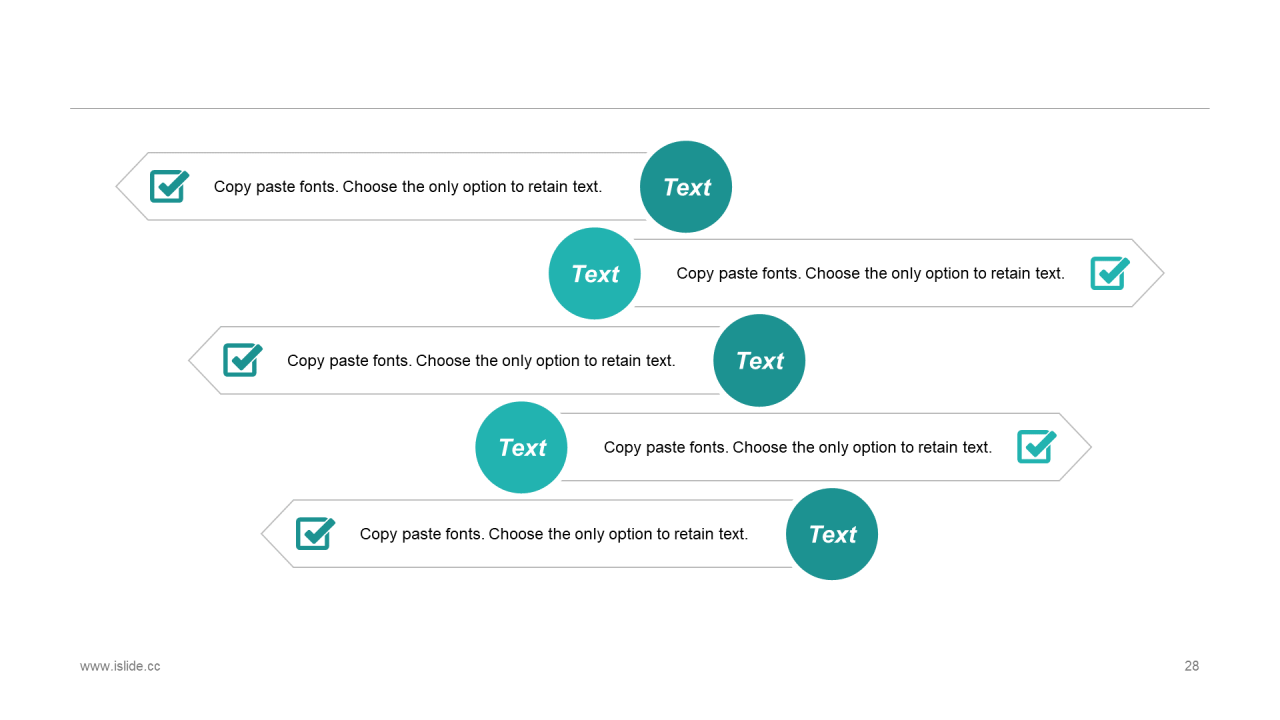Click the light teal Text circle in second row
1280x720 pixels.
594,273
